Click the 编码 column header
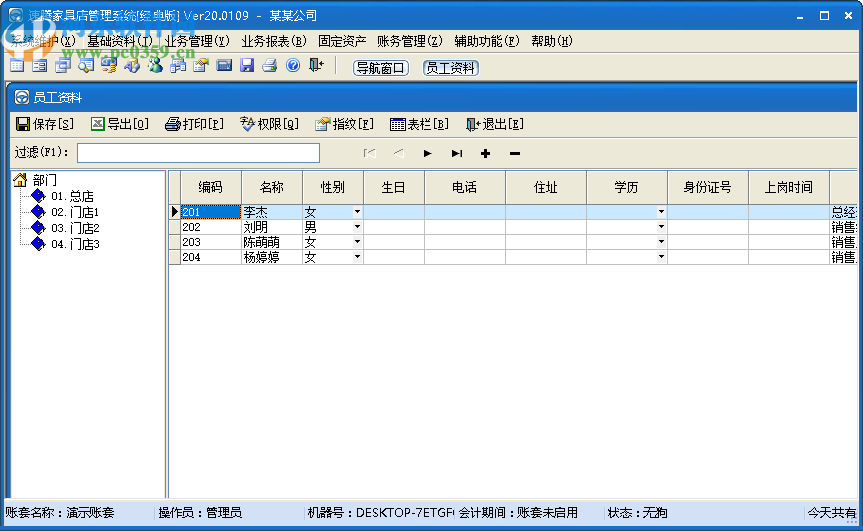This screenshot has width=863, height=531. pyautogui.click(x=211, y=188)
